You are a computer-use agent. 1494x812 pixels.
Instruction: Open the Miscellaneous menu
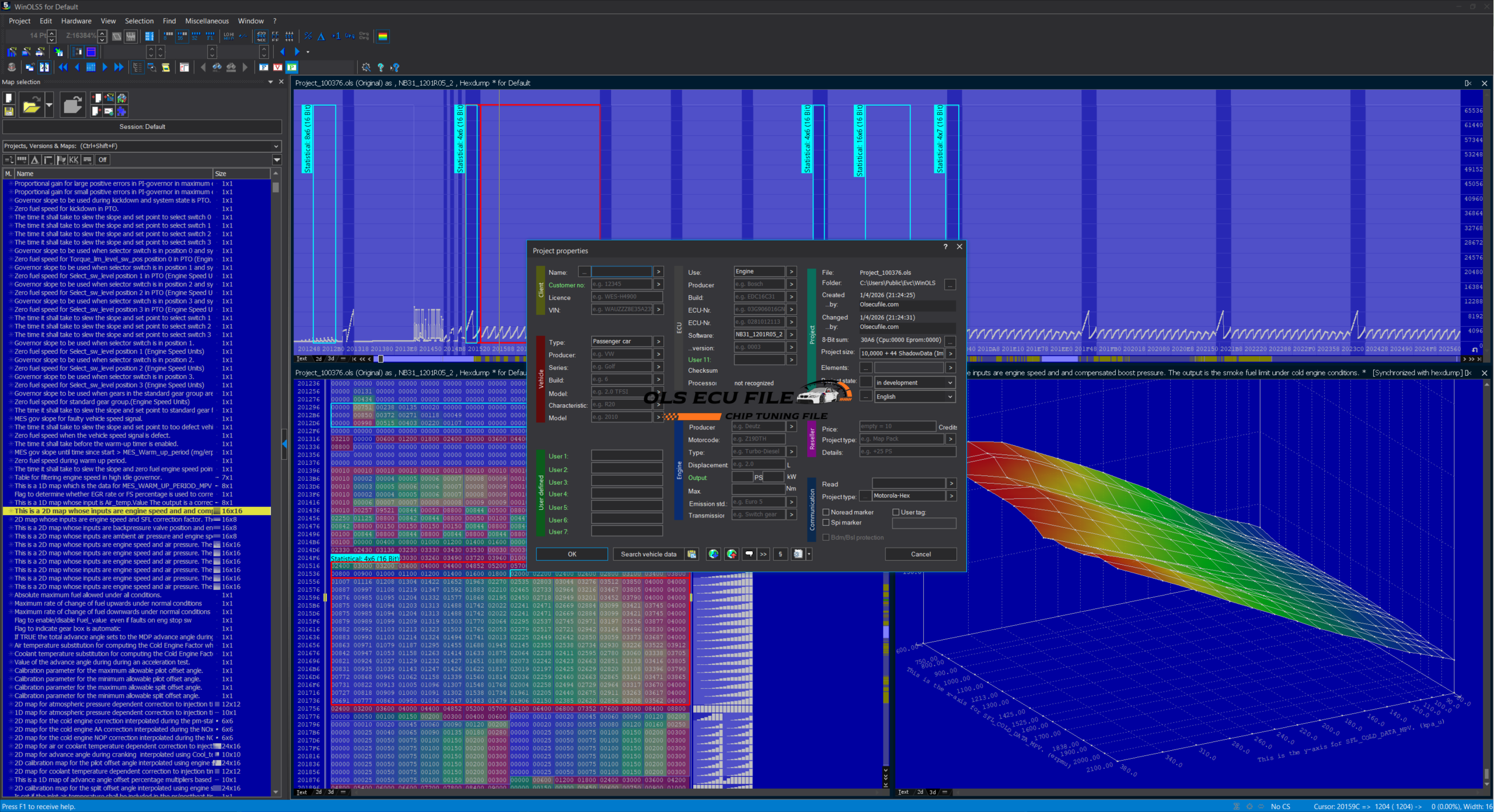pyautogui.click(x=207, y=21)
